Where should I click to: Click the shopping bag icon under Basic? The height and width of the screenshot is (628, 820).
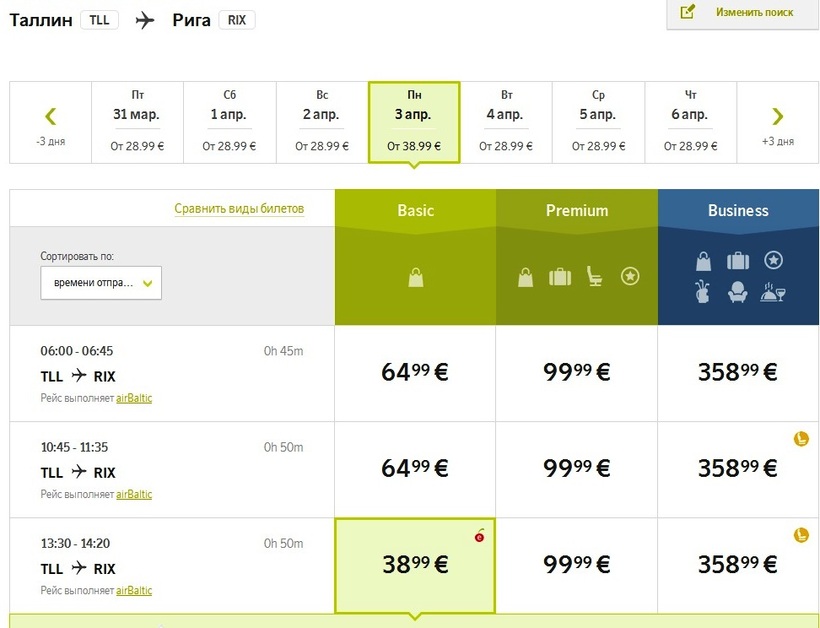point(416,277)
